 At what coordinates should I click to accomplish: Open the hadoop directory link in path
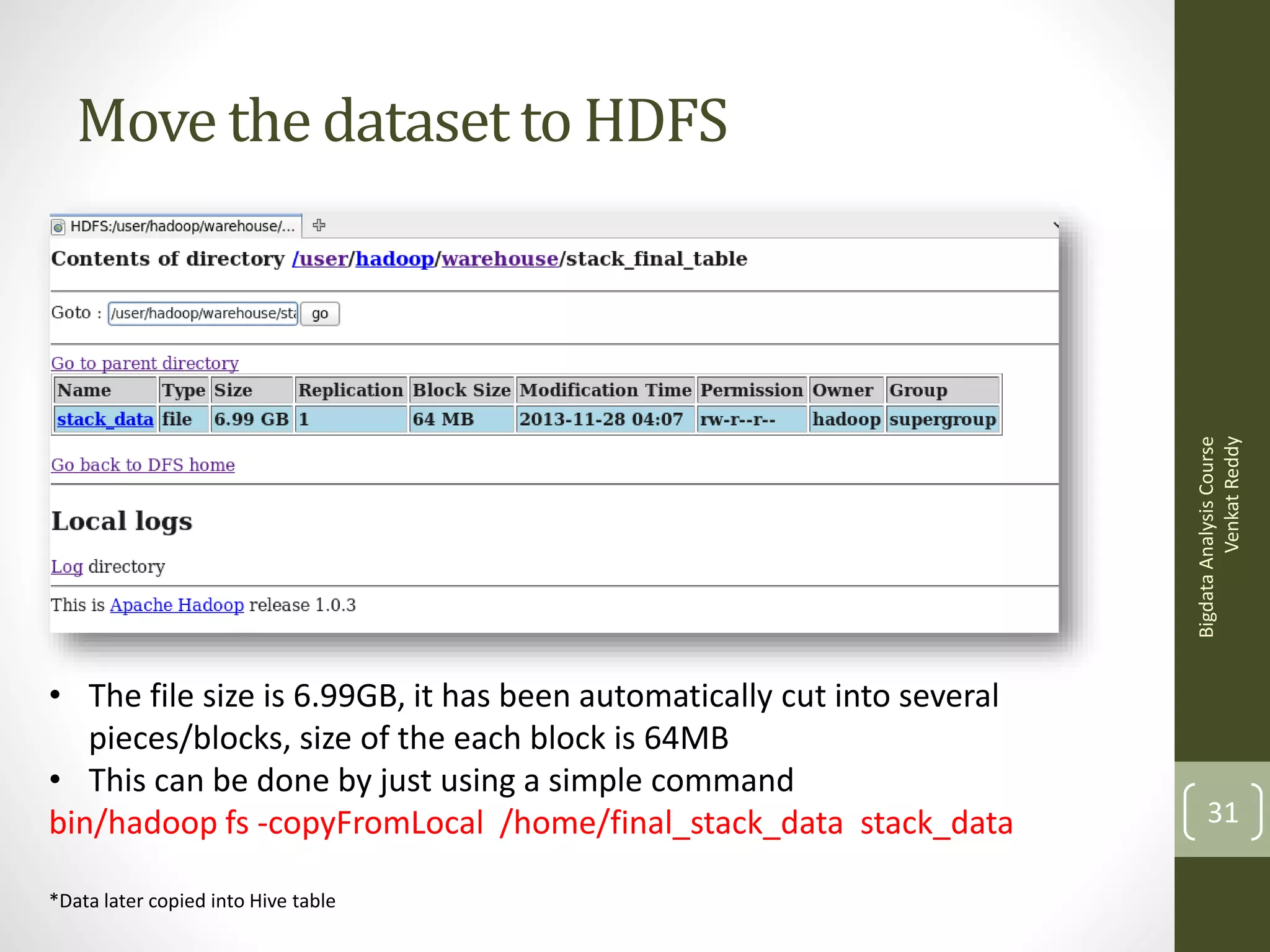pyautogui.click(x=394, y=258)
